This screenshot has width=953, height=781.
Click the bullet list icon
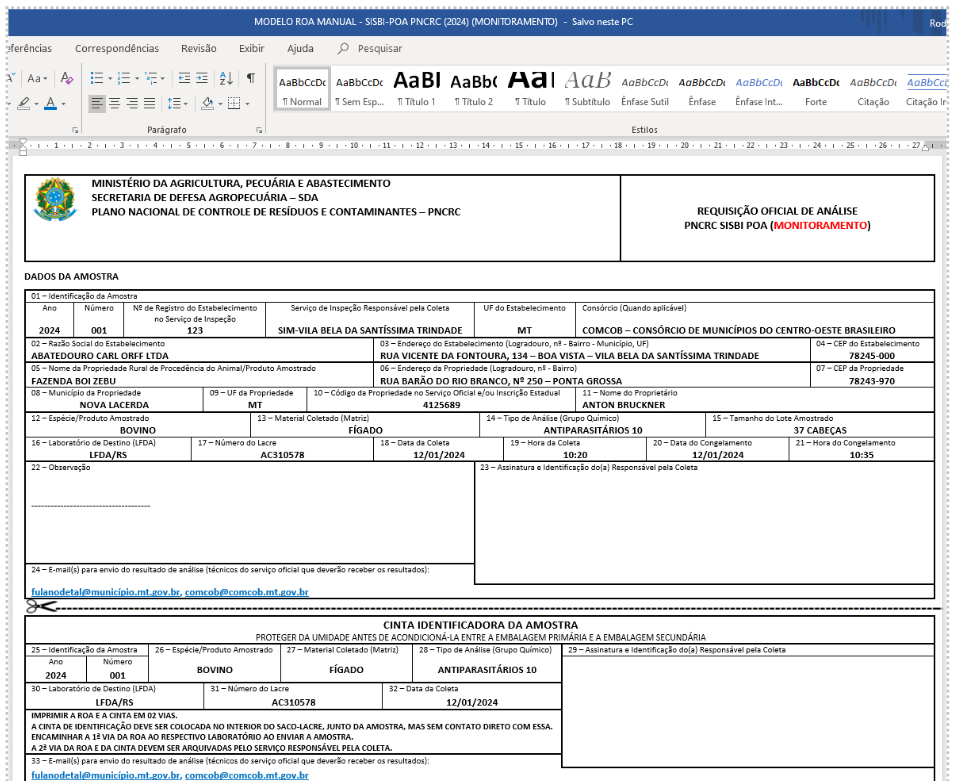pyautogui.click(x=97, y=78)
